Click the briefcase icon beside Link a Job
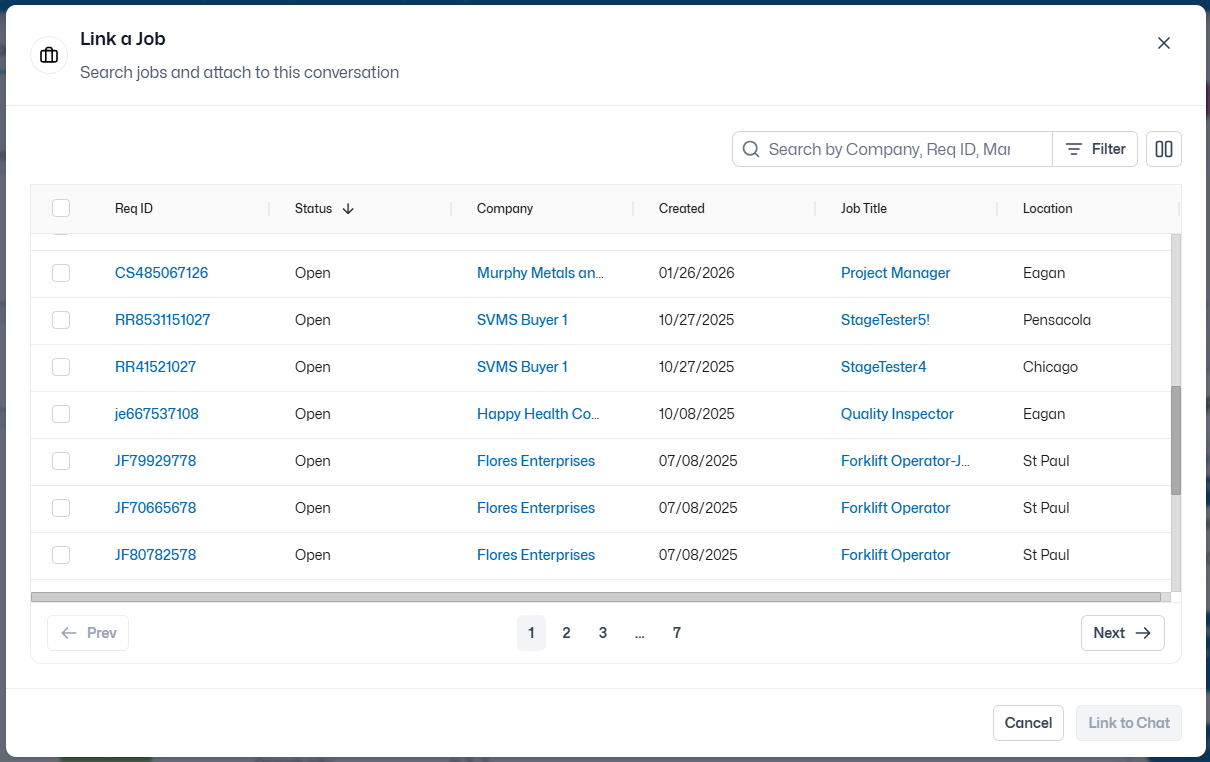This screenshot has height=762, width=1210. click(49, 56)
